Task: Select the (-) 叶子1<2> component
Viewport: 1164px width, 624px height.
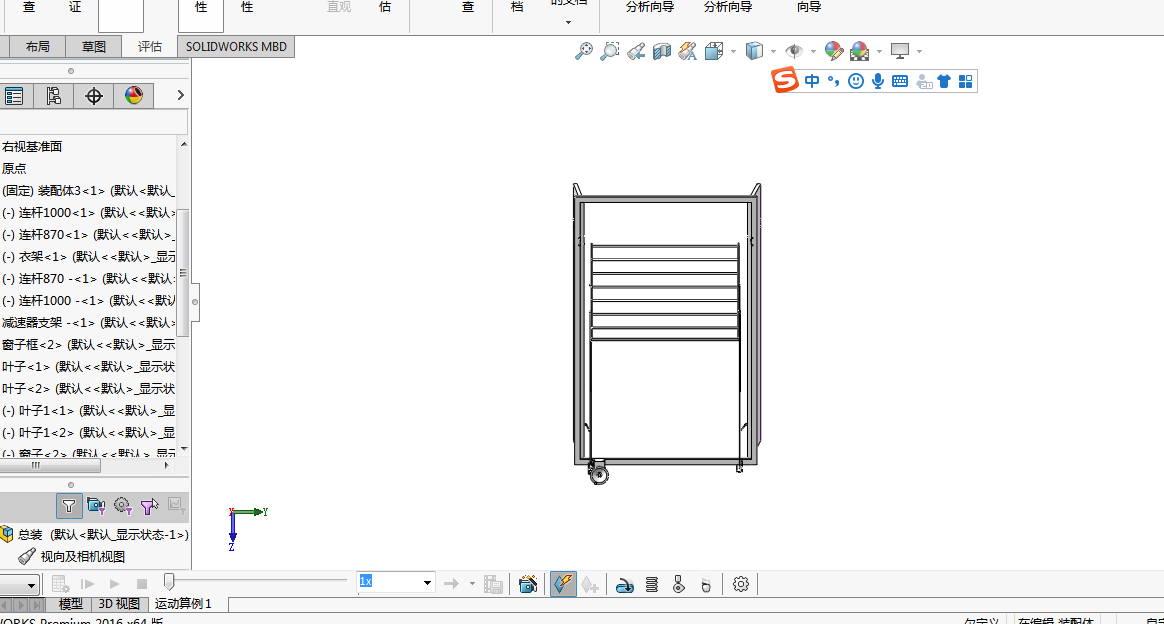Action: click(x=88, y=433)
